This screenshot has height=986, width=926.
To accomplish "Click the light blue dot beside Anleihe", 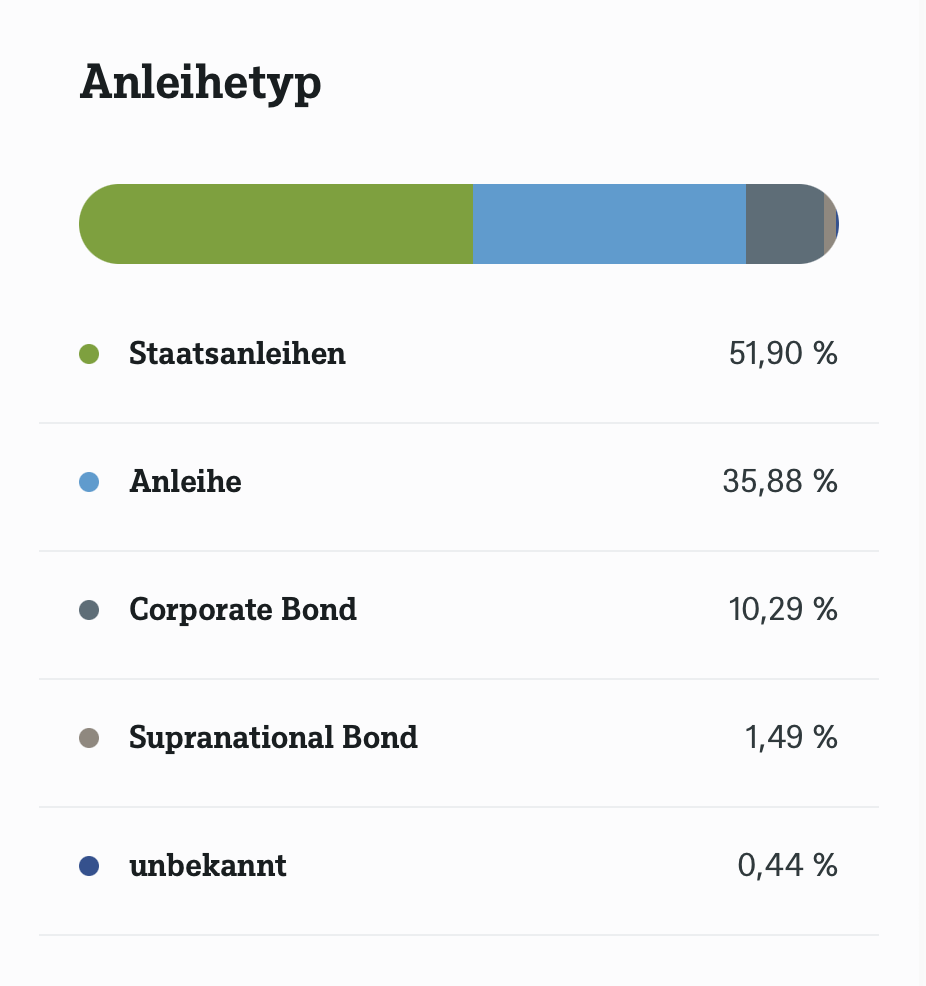I will click(x=89, y=482).
